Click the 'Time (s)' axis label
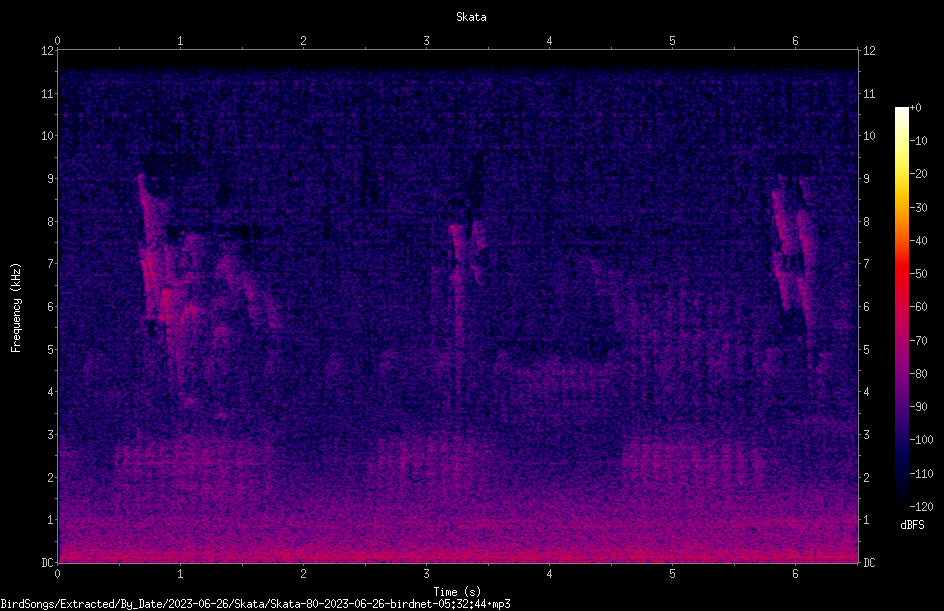This screenshot has width=944, height=611. point(457,592)
